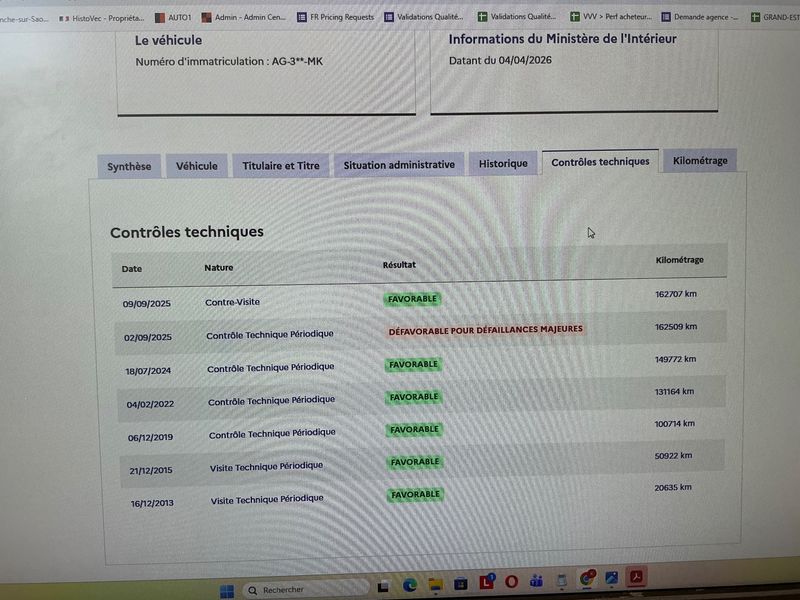
Task: Click the Datant du 04/04/2026 text
Action: tap(500, 60)
